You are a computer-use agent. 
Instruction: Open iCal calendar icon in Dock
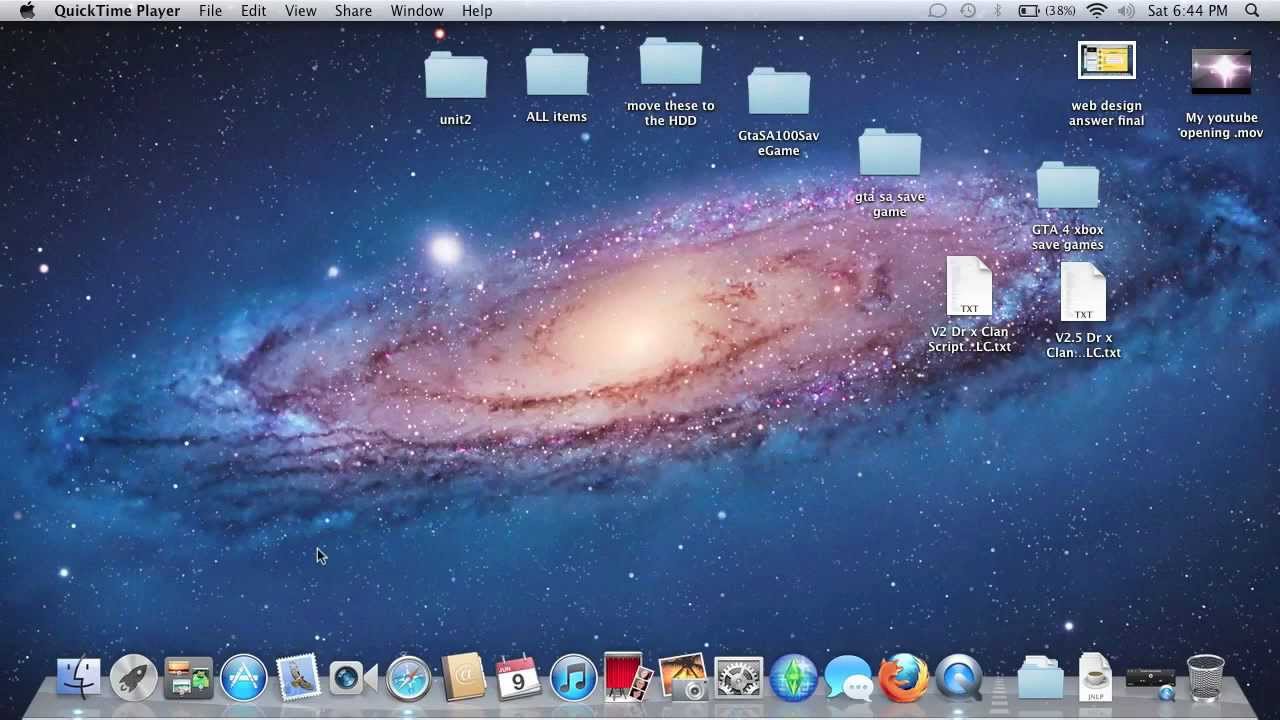[518, 678]
